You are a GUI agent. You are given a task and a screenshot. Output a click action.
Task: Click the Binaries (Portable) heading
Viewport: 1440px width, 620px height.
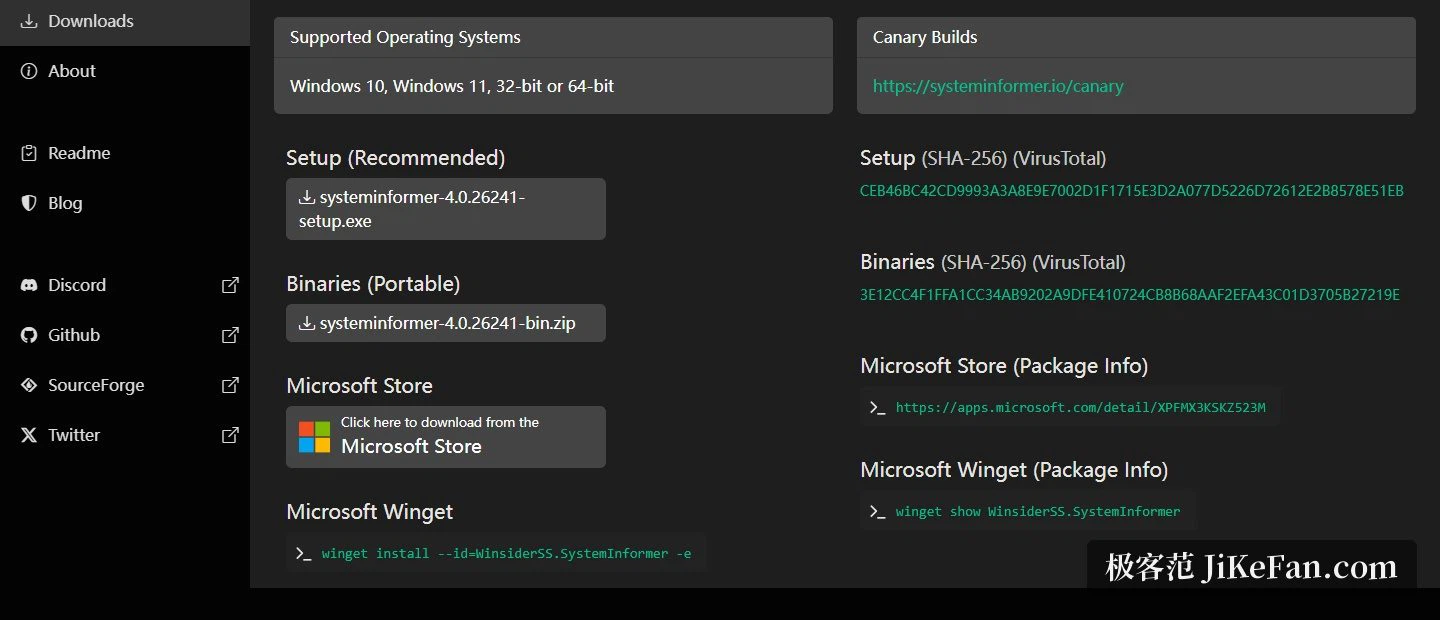(x=373, y=284)
